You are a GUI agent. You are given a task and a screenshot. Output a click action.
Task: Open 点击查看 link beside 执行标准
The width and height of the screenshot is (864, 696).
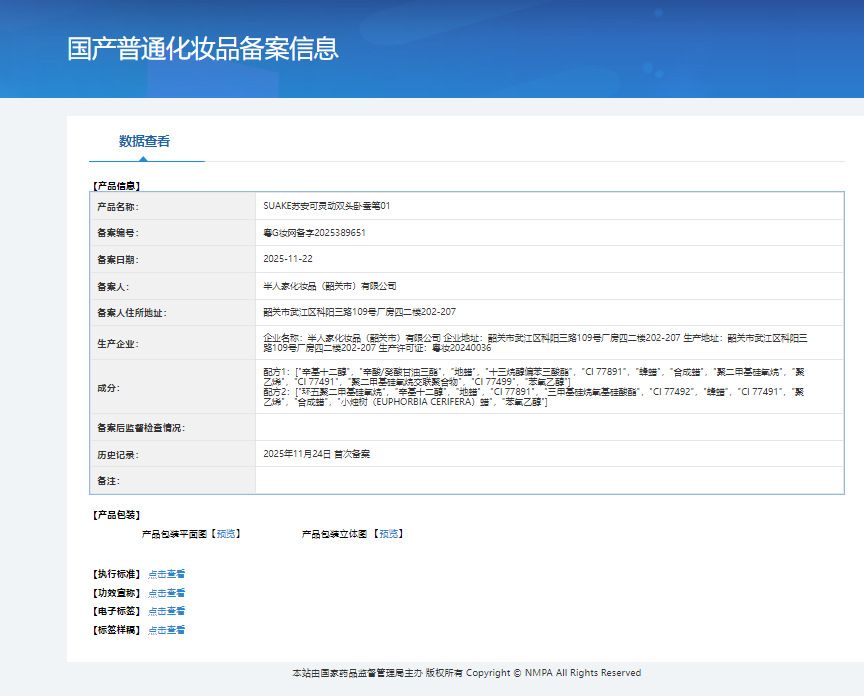(166, 574)
